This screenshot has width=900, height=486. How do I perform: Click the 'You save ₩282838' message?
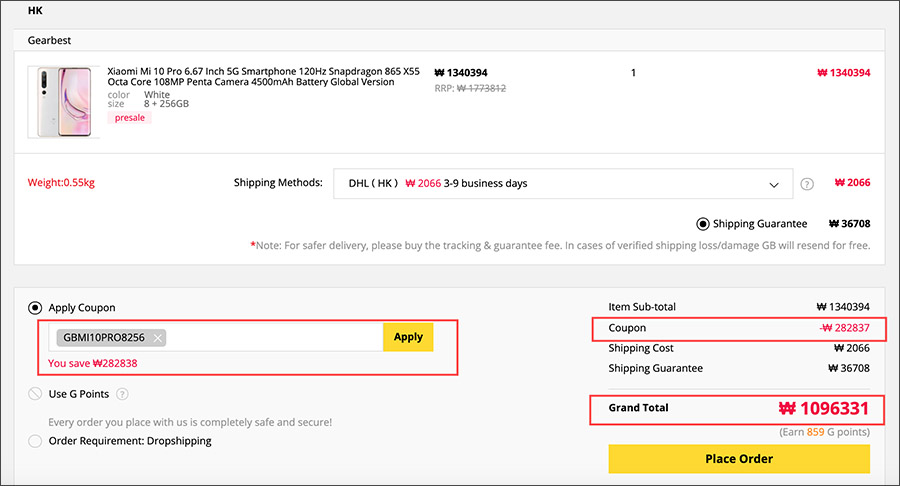[92, 363]
